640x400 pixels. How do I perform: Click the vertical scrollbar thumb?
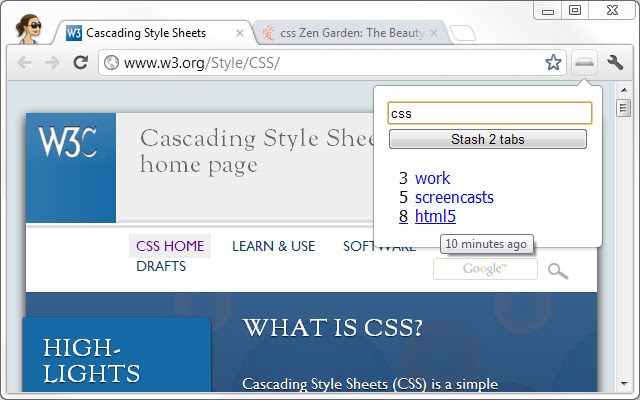tap(623, 108)
